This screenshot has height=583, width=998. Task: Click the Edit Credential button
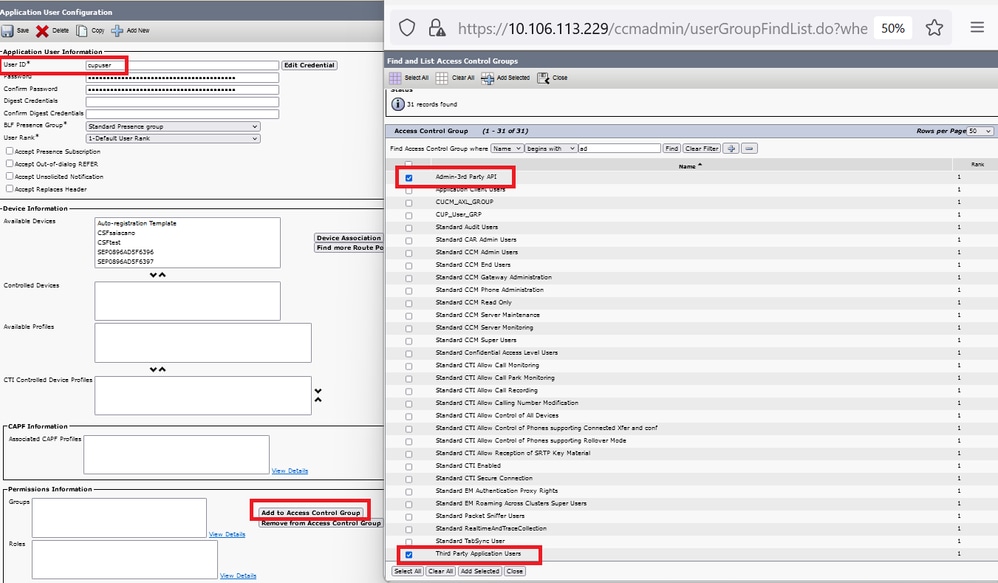tap(309, 66)
